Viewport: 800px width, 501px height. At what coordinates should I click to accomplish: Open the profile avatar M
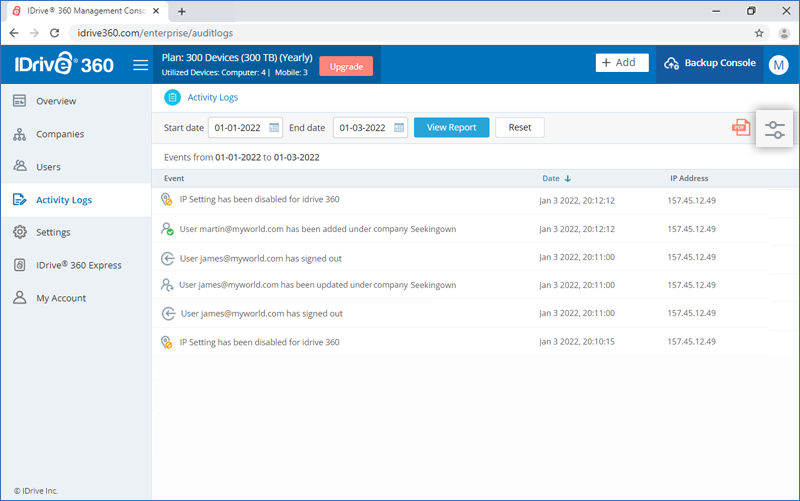click(x=779, y=65)
